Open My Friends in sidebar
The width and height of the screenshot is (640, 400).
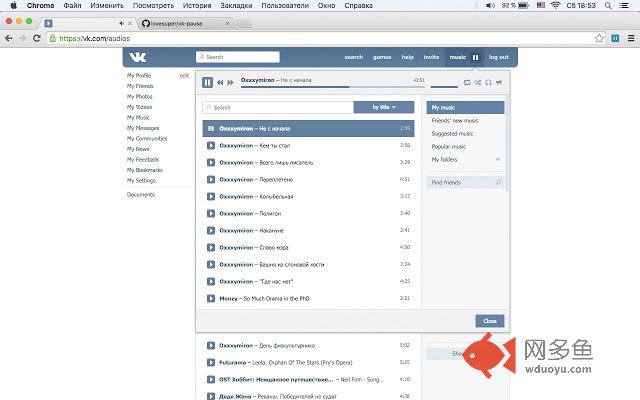click(140, 86)
